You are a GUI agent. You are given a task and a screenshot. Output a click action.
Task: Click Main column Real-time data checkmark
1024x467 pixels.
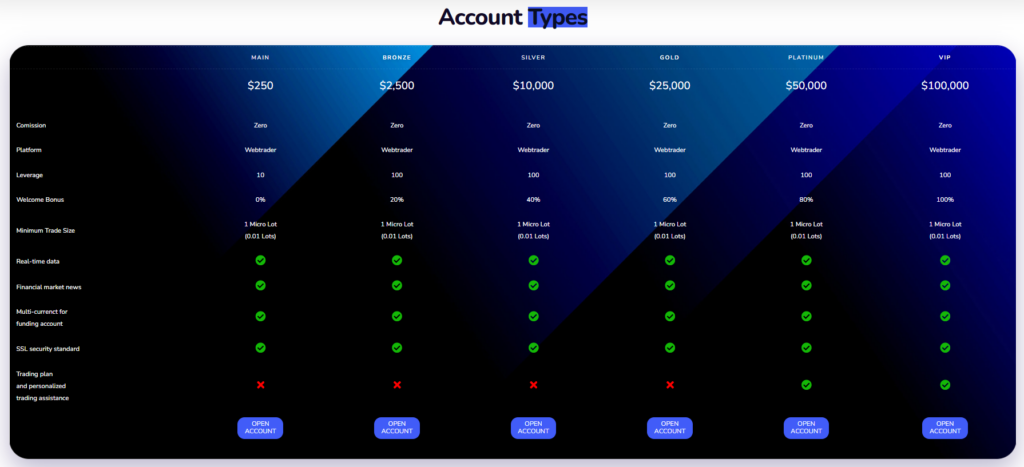[260, 260]
